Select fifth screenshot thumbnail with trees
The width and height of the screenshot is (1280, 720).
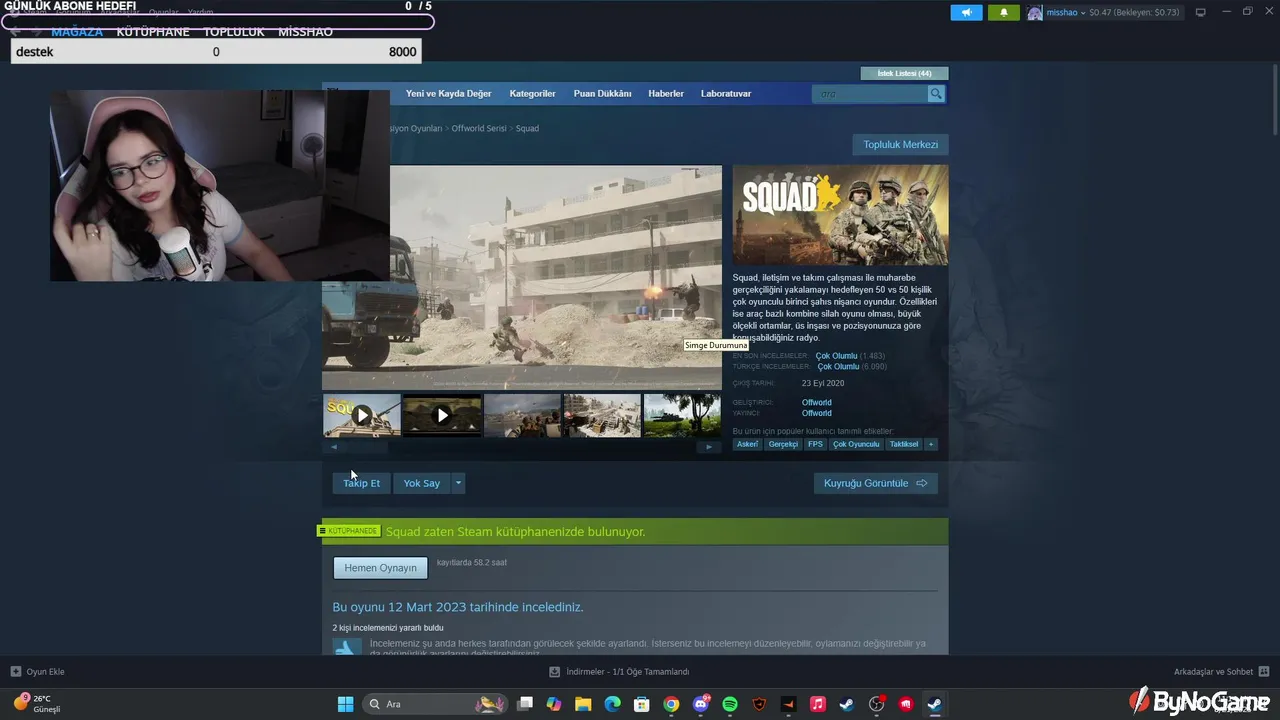point(682,415)
